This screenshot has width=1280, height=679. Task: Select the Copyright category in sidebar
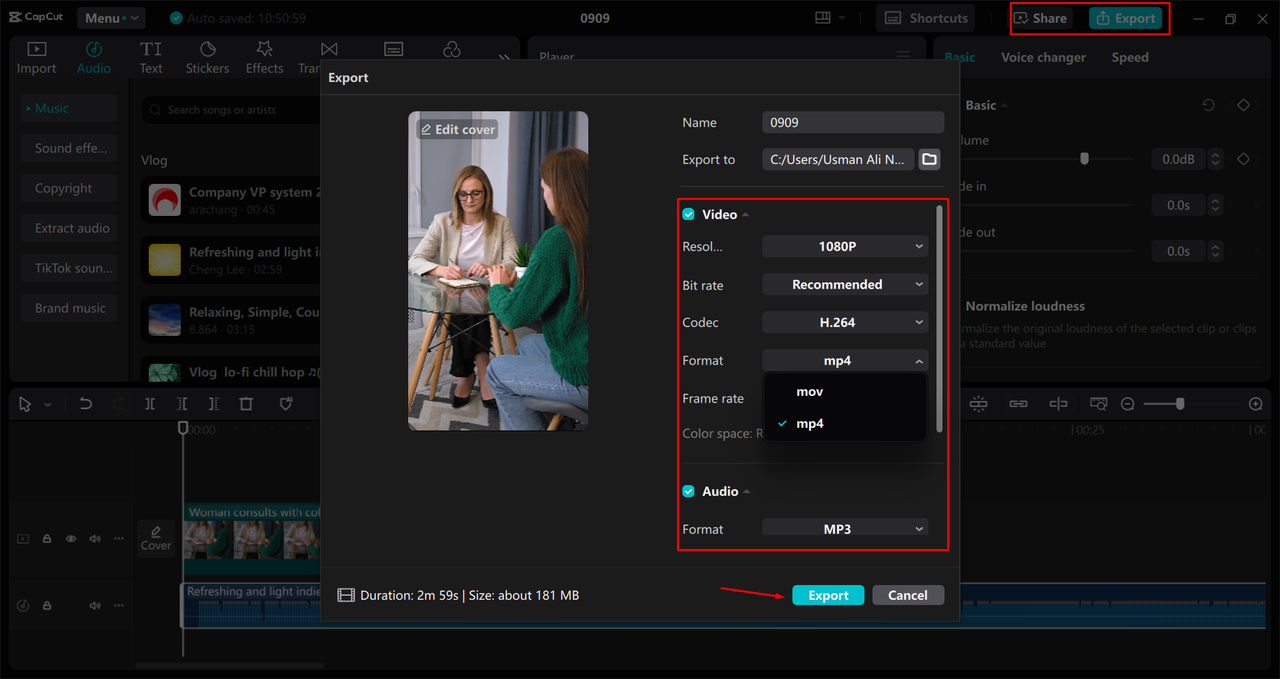(69, 188)
